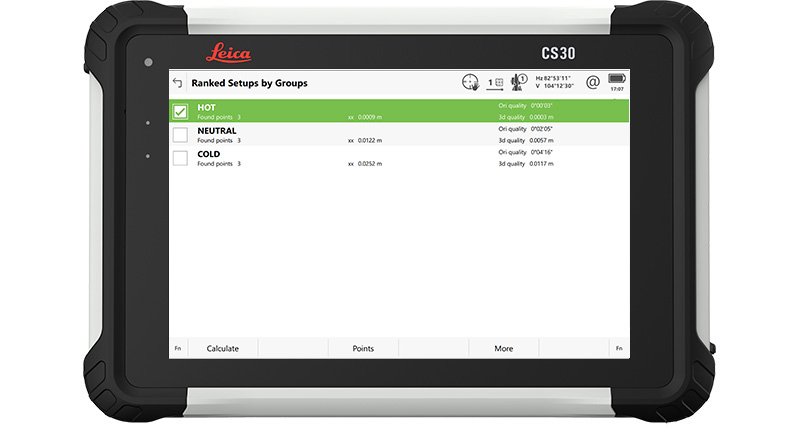Click the Ranked Setups by Groups title
The height and width of the screenshot is (428, 800).
249,83
